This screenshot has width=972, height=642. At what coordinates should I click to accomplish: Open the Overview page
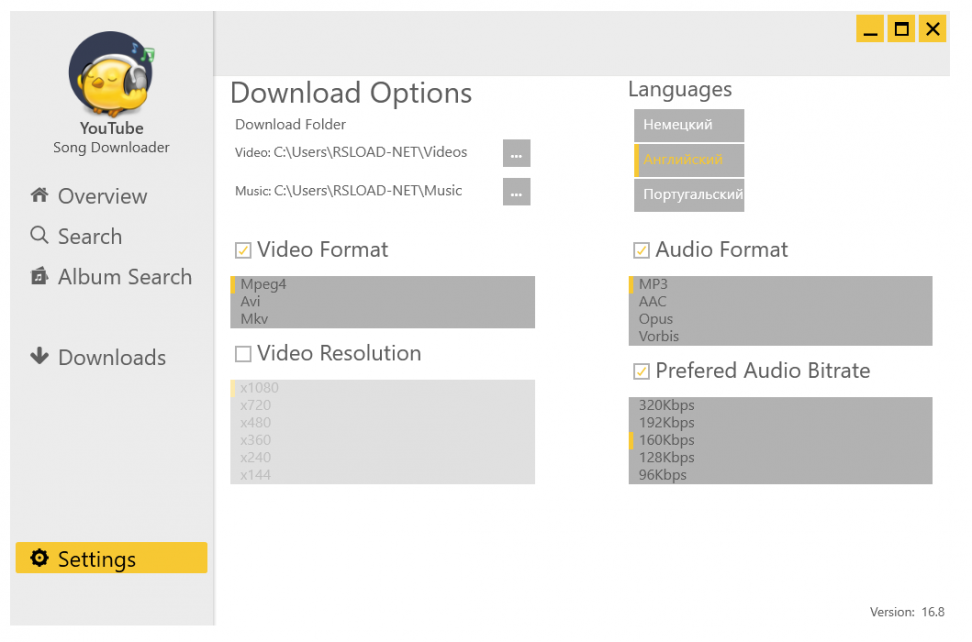point(102,196)
